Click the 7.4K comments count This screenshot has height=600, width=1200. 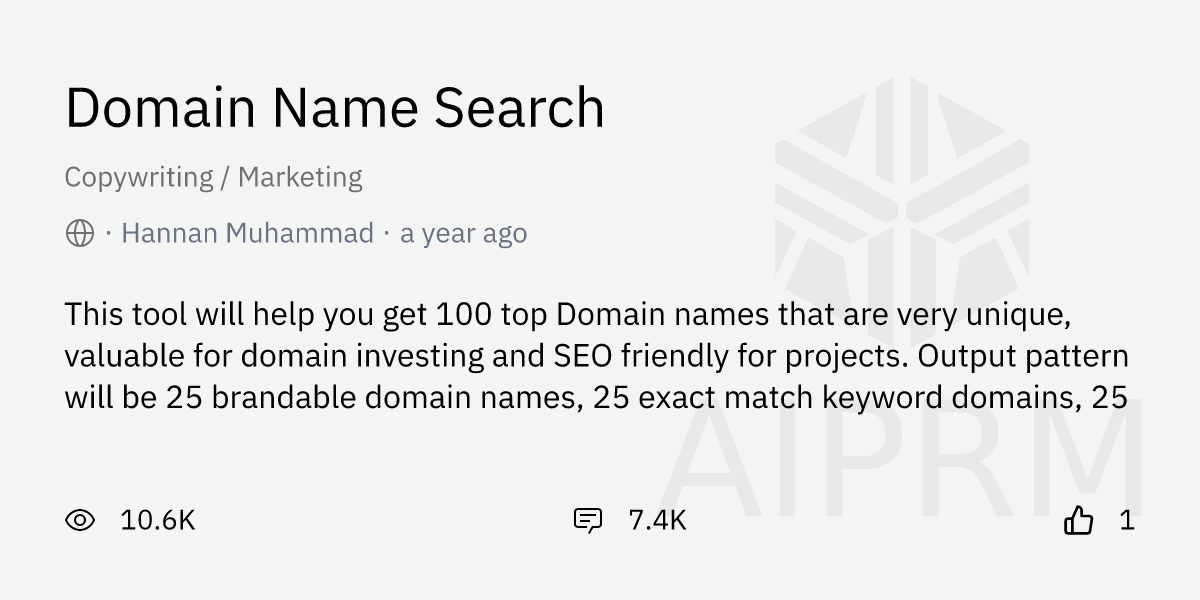[x=657, y=520]
